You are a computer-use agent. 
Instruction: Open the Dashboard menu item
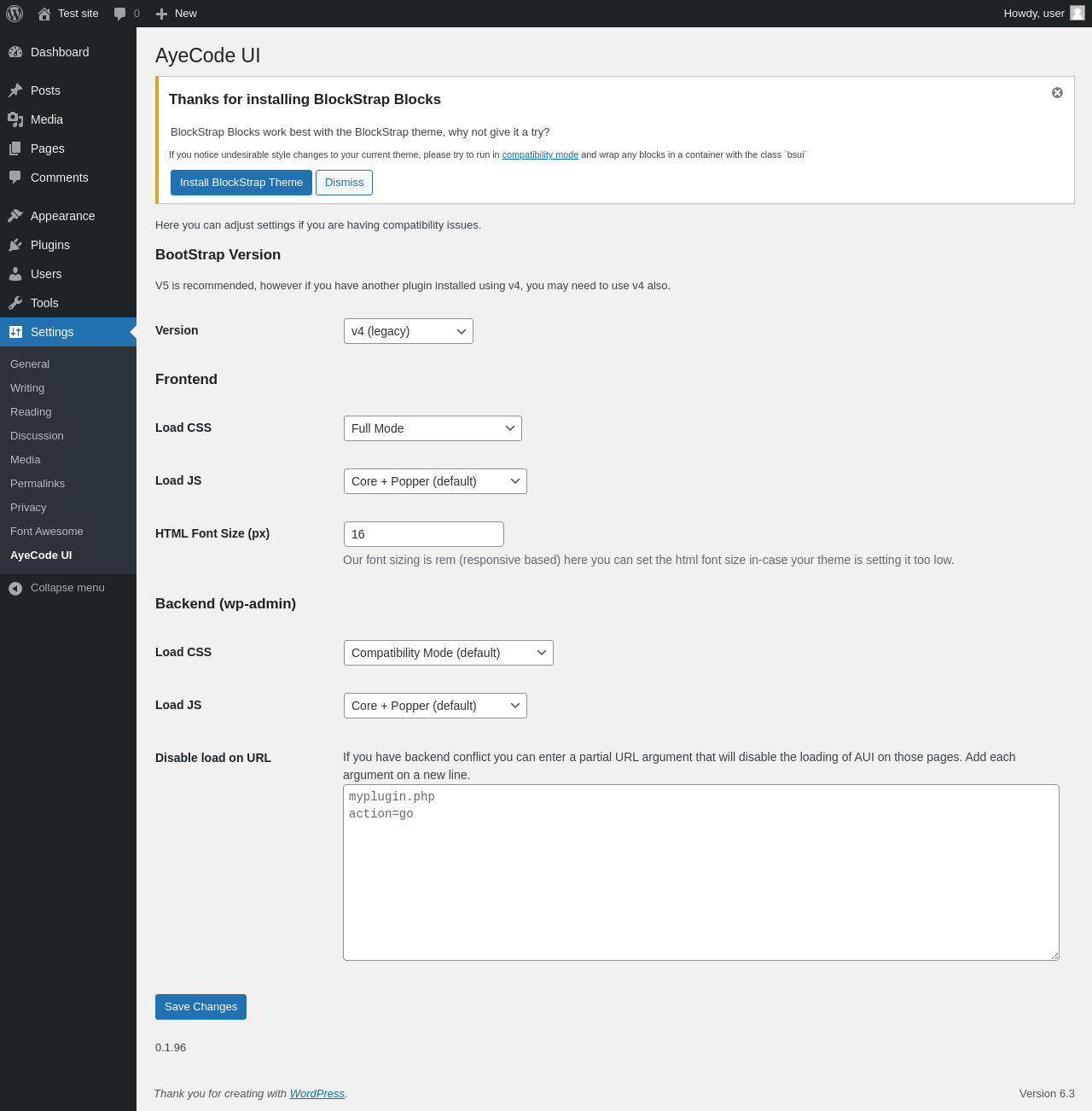[x=68, y=52]
